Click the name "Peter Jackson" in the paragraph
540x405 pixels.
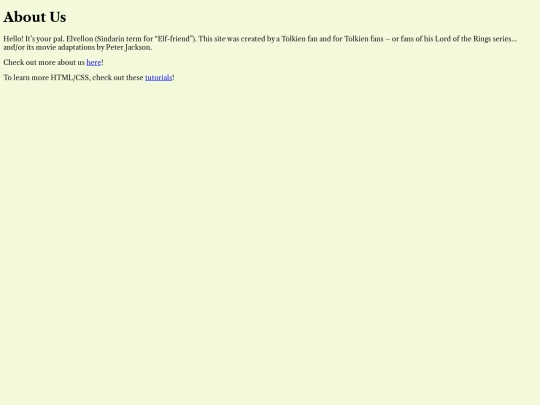coord(128,48)
